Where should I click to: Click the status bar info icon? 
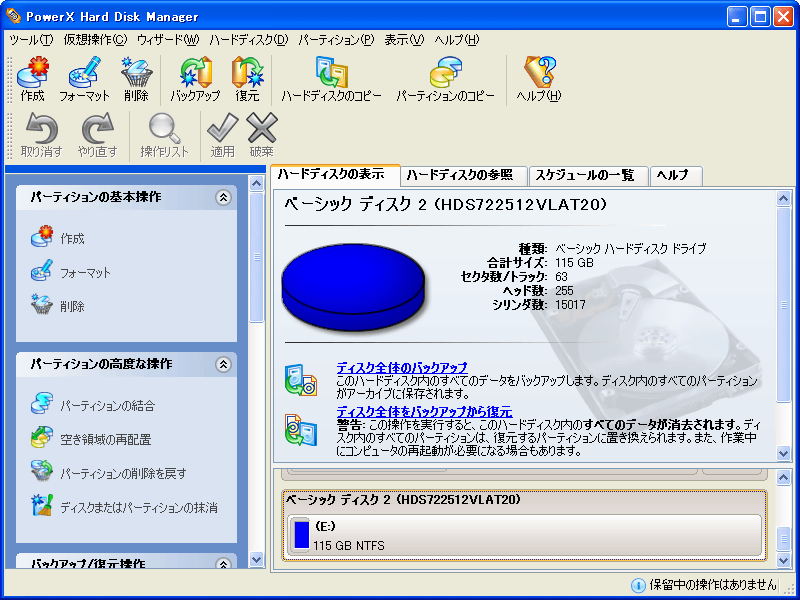pyautogui.click(x=637, y=585)
